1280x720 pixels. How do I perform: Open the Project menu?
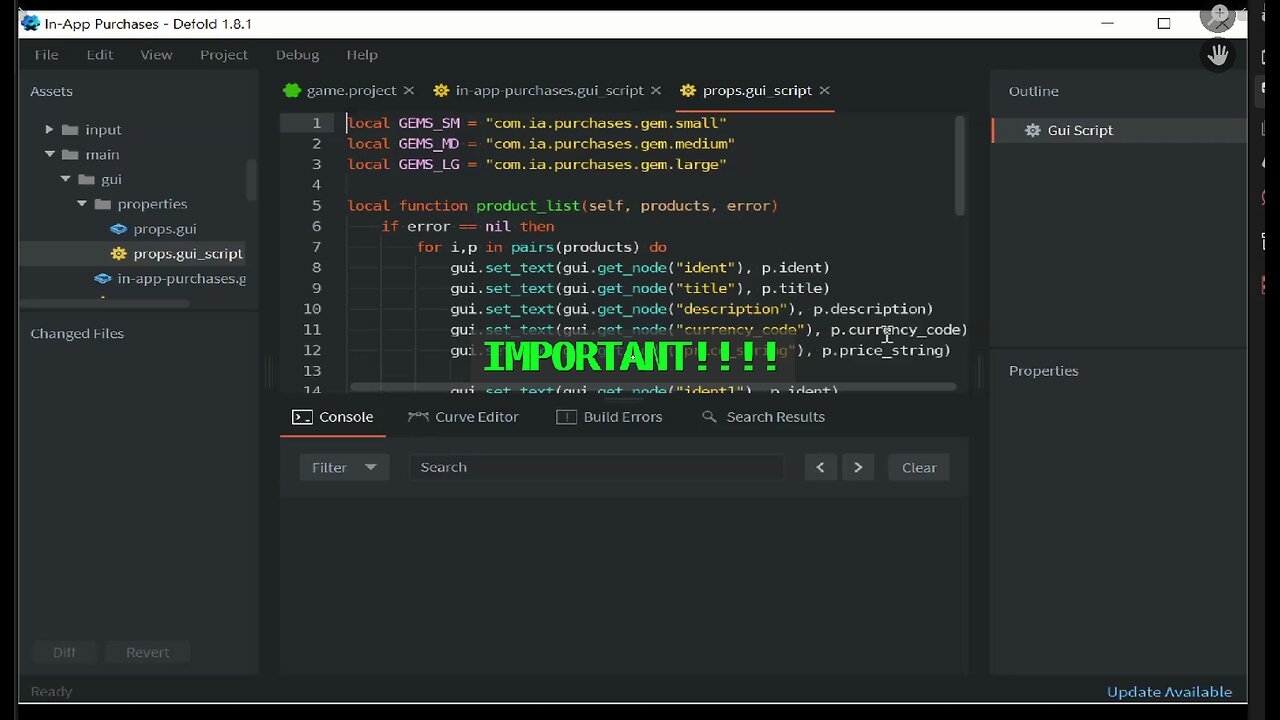click(x=223, y=55)
